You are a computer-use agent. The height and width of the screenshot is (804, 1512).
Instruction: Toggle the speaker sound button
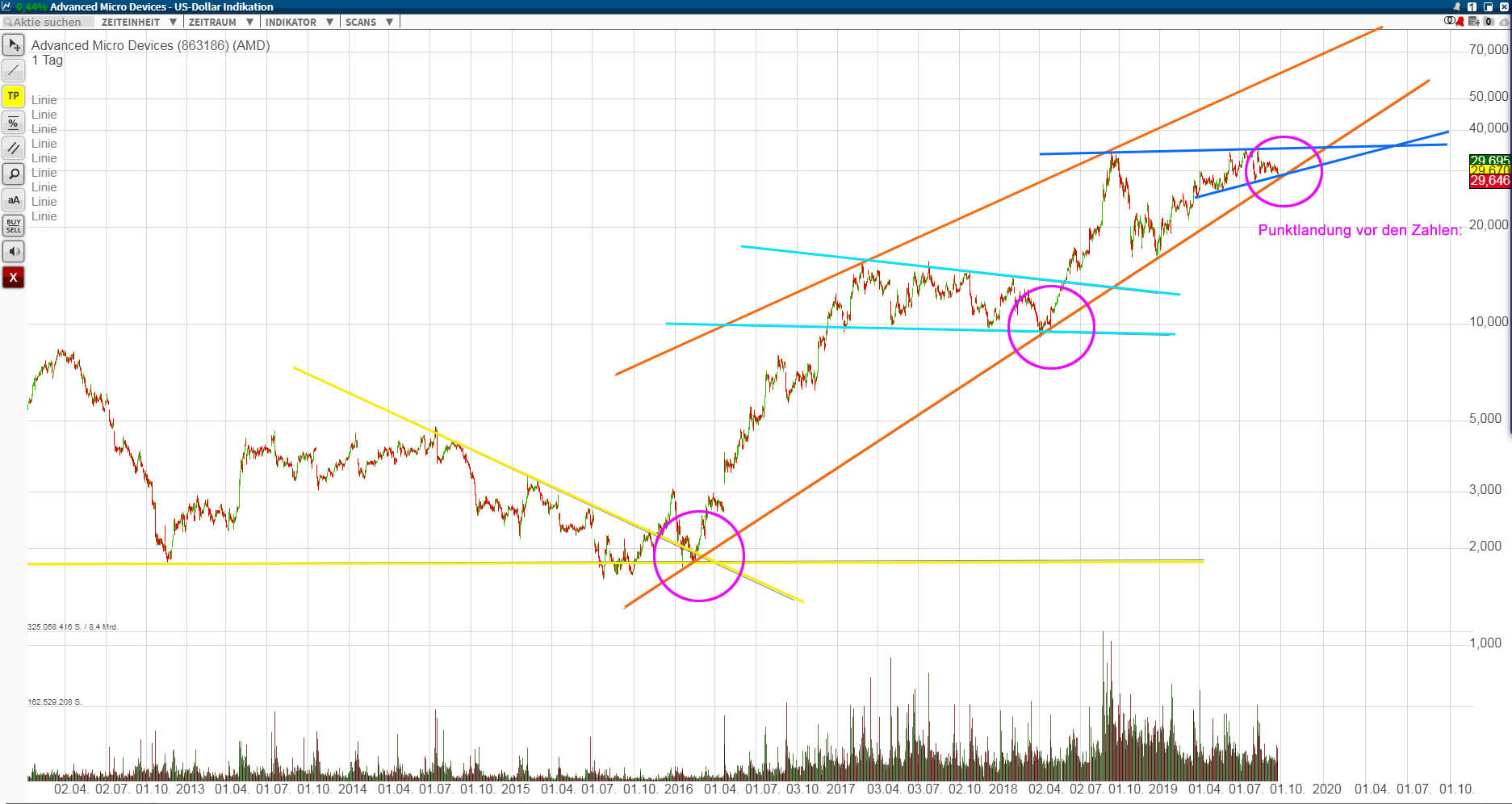coord(14,251)
